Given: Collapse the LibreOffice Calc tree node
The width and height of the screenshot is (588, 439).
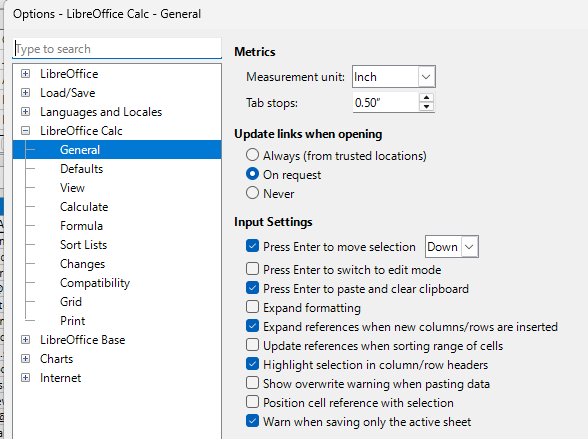Looking at the screenshot, I should (26, 131).
